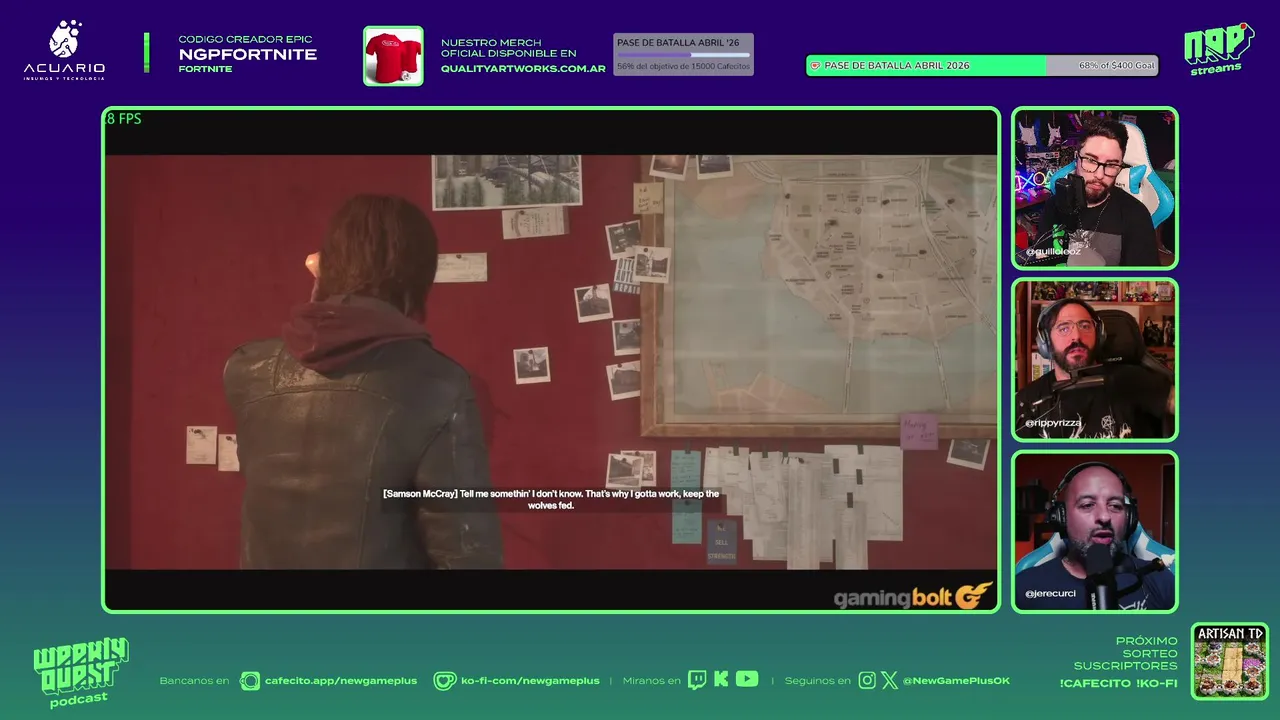The image size is (1280, 720).
Task: Click the Cafecitos goal progress bar
Action: 683,55
